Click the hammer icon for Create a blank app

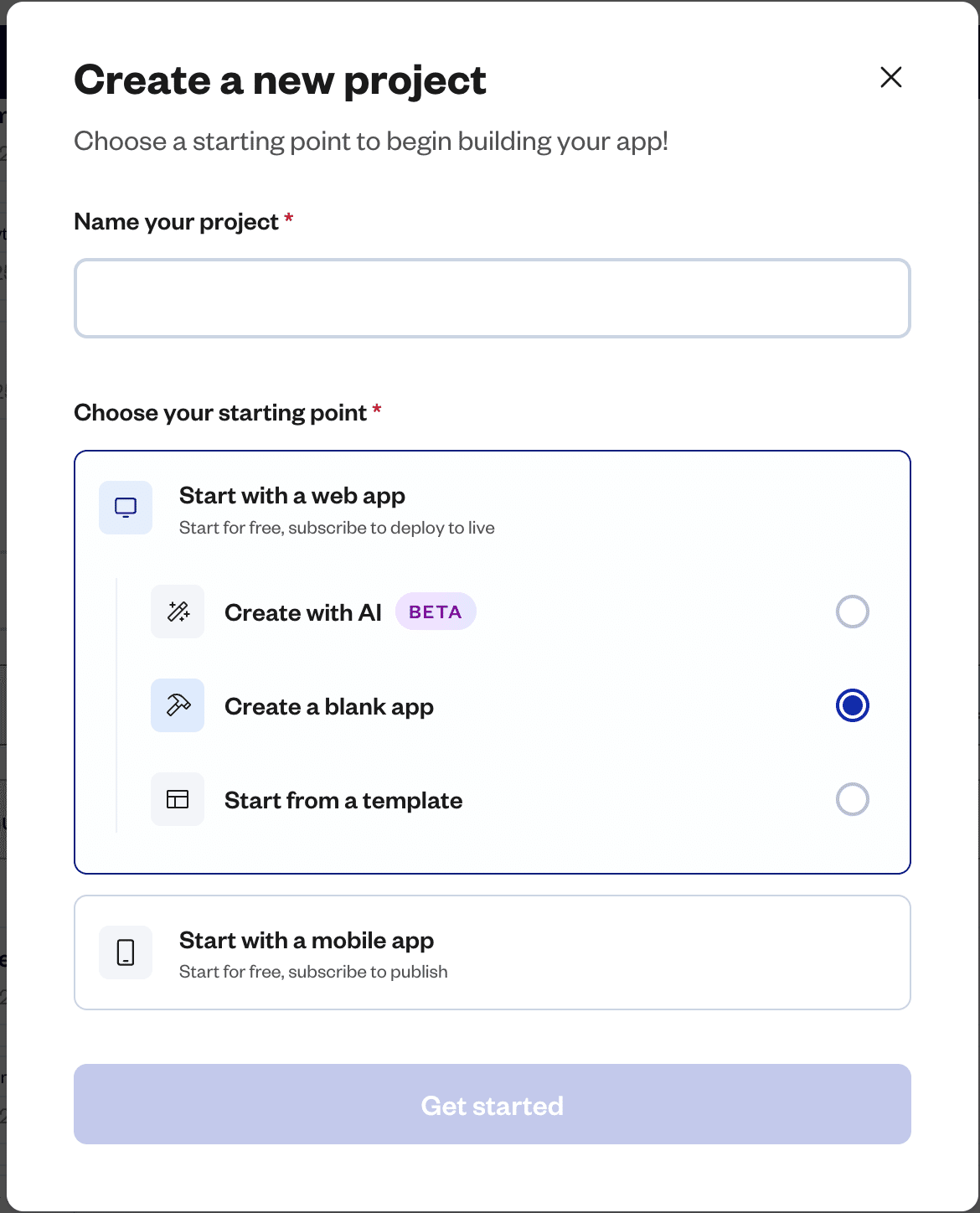(178, 705)
